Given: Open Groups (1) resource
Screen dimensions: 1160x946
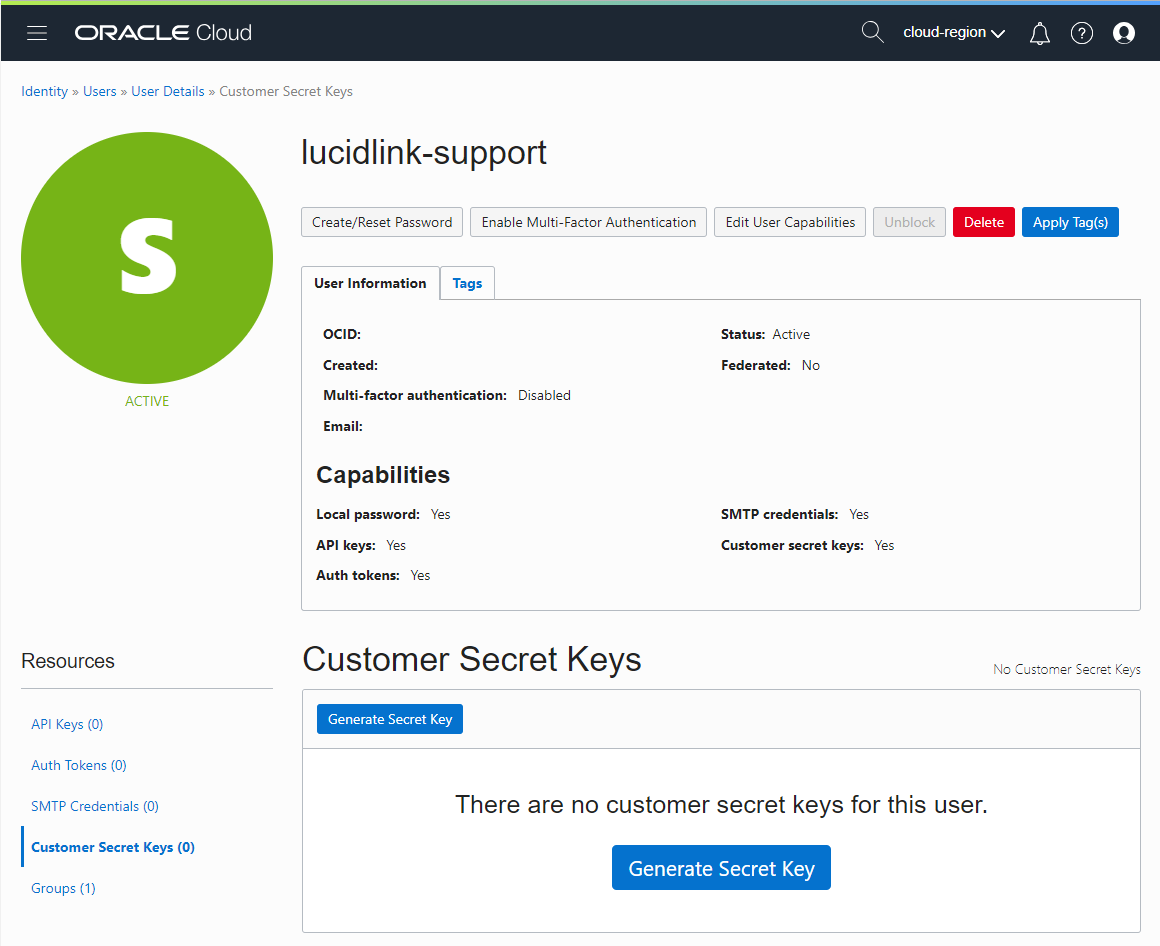Looking at the screenshot, I should (64, 888).
